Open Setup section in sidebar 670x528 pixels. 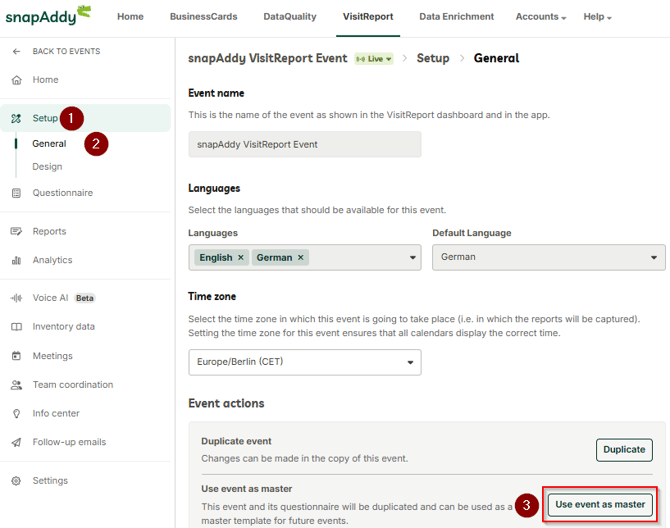tap(85, 118)
